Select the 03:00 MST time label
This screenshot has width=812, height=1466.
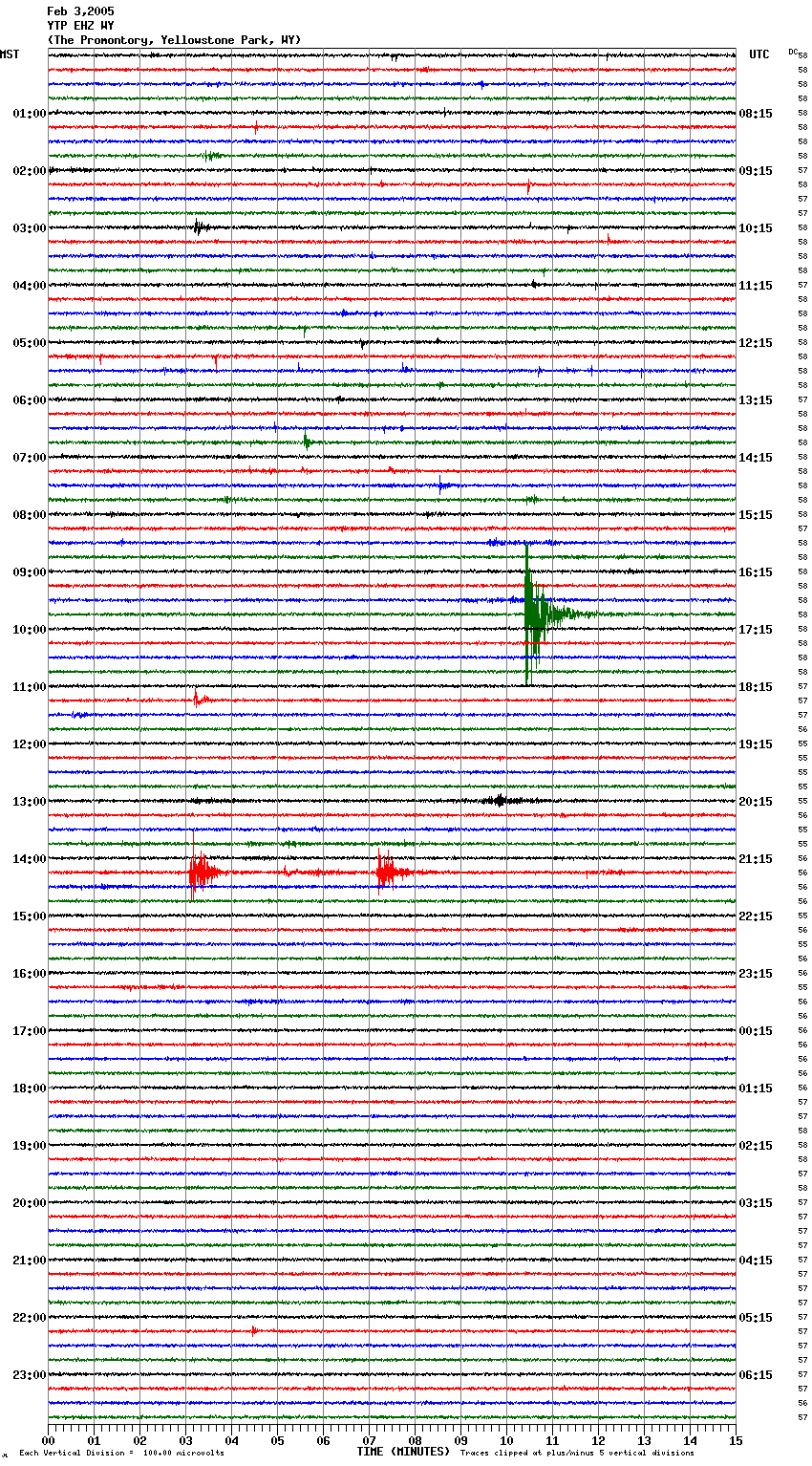coord(30,228)
